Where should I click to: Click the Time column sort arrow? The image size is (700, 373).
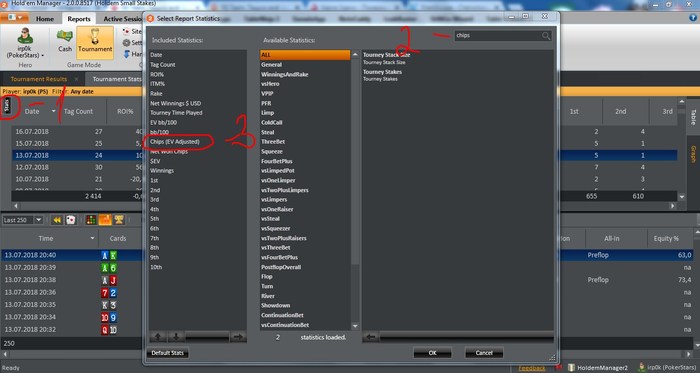92,238
